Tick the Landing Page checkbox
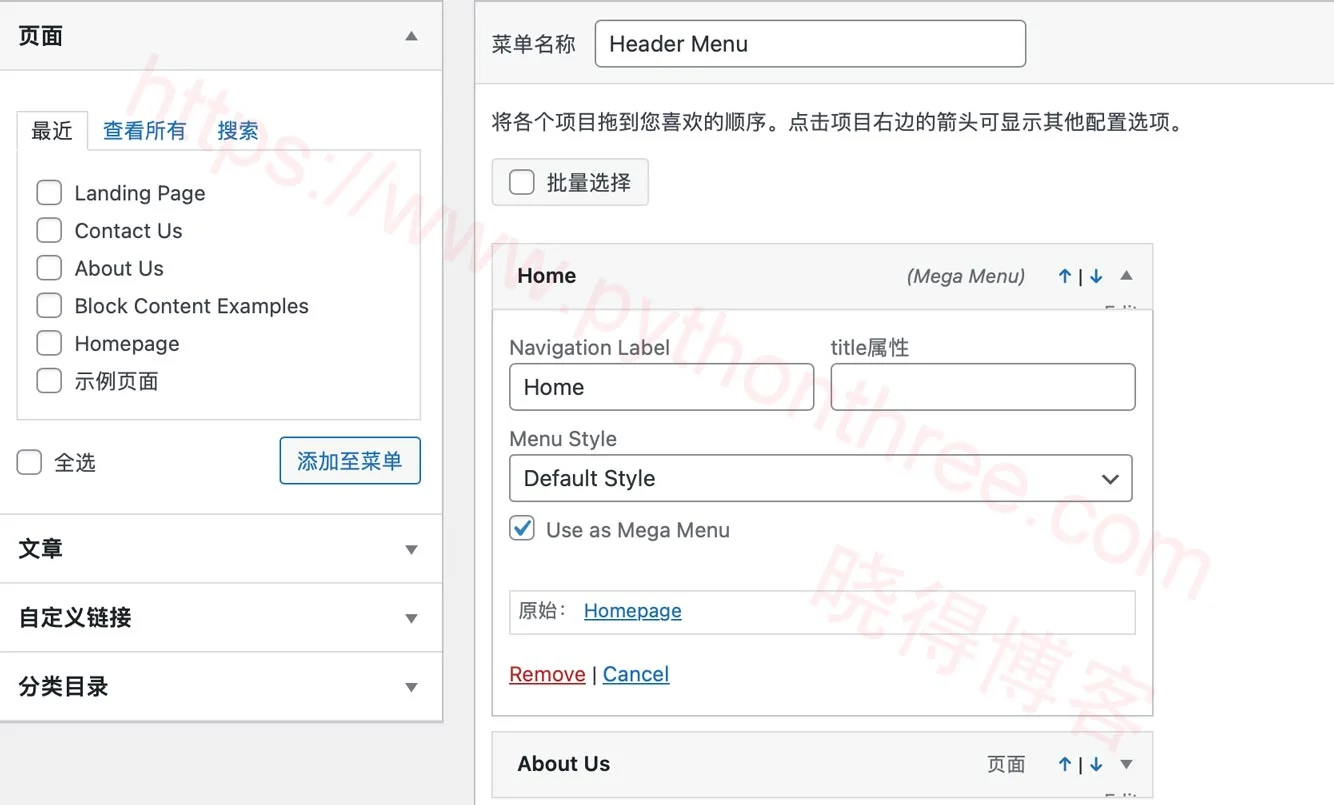The width and height of the screenshot is (1334, 805). [x=49, y=192]
